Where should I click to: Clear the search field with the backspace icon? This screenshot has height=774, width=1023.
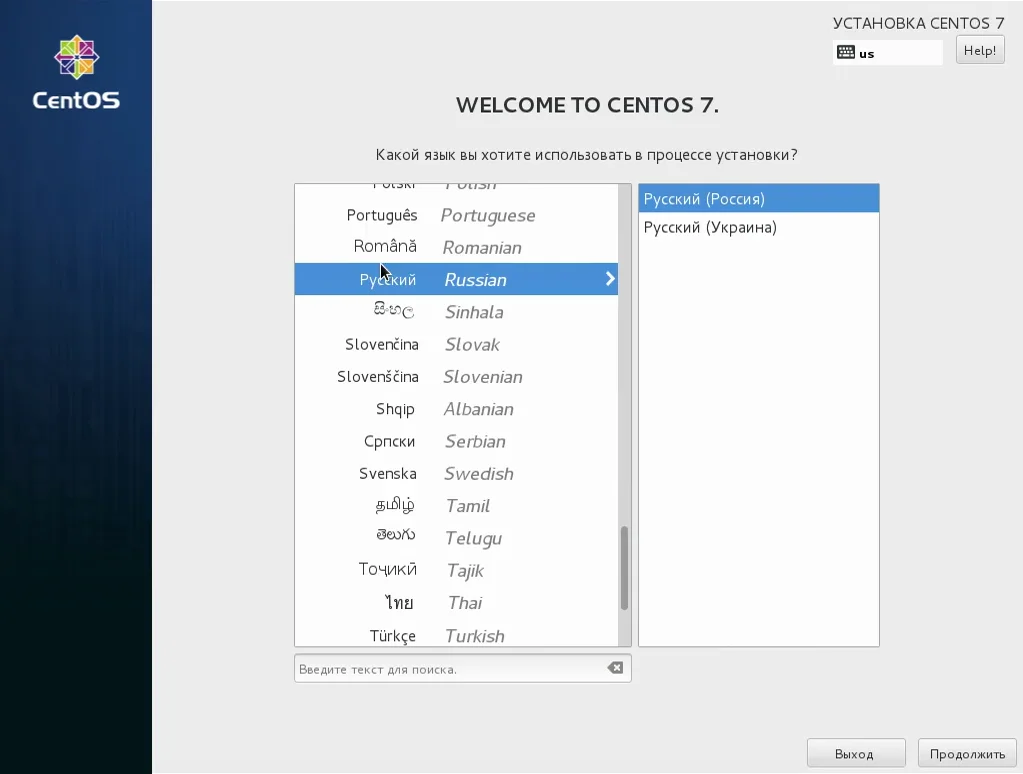pyautogui.click(x=615, y=668)
